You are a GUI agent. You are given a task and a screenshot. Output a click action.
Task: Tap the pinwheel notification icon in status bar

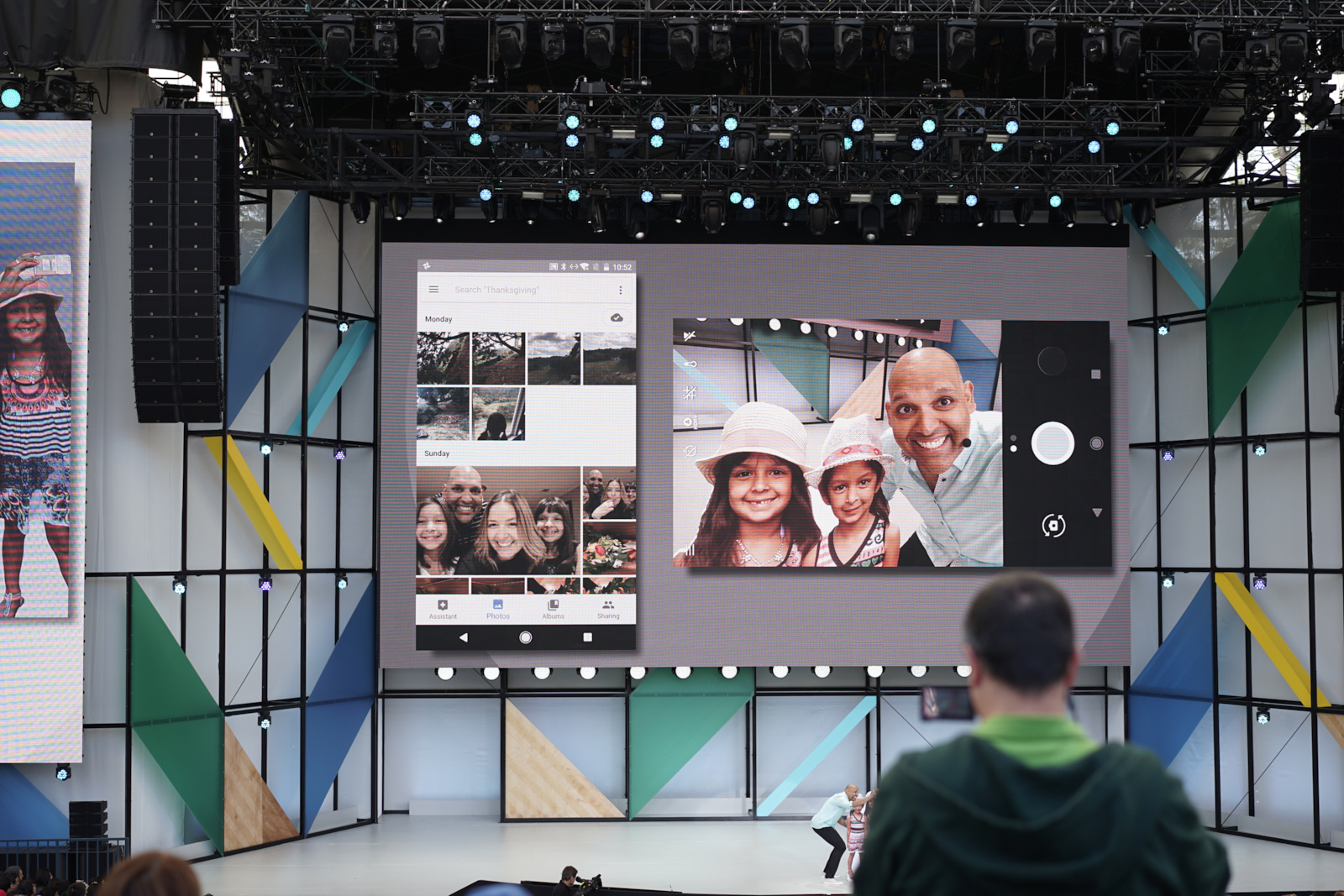(x=427, y=266)
